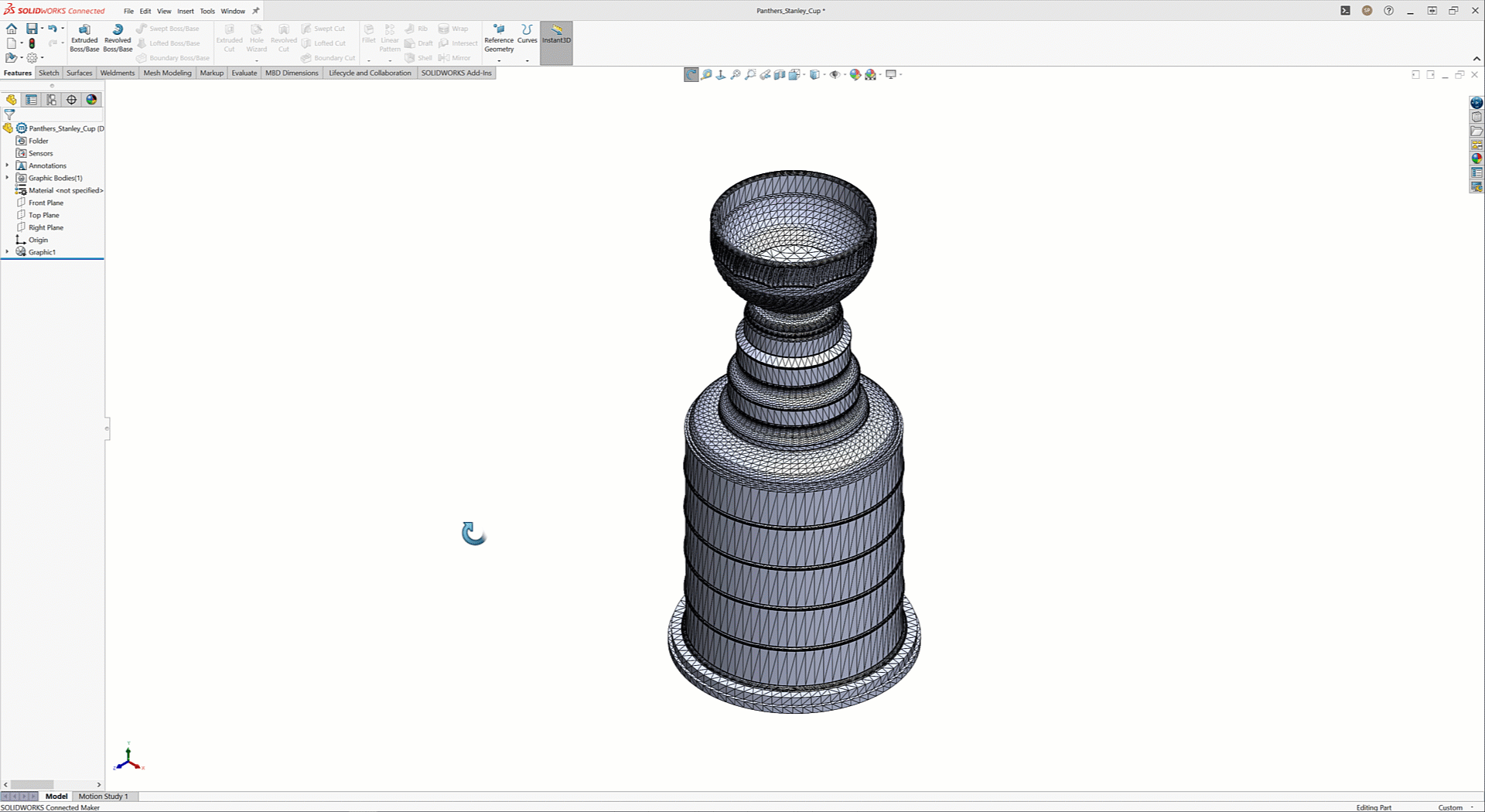Screen dimensions: 1485x812
Task: Switch to the Surfaces tab
Action: tap(79, 73)
